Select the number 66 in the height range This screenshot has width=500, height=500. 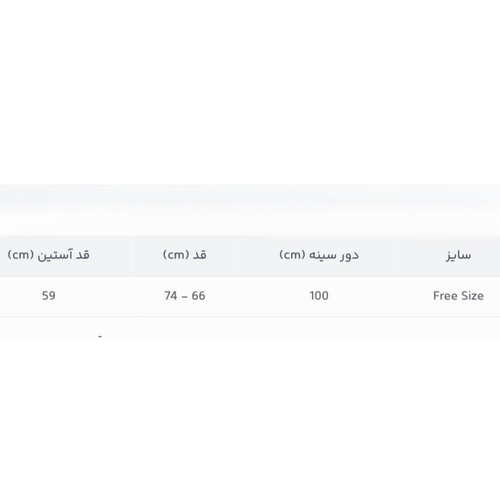(198, 296)
